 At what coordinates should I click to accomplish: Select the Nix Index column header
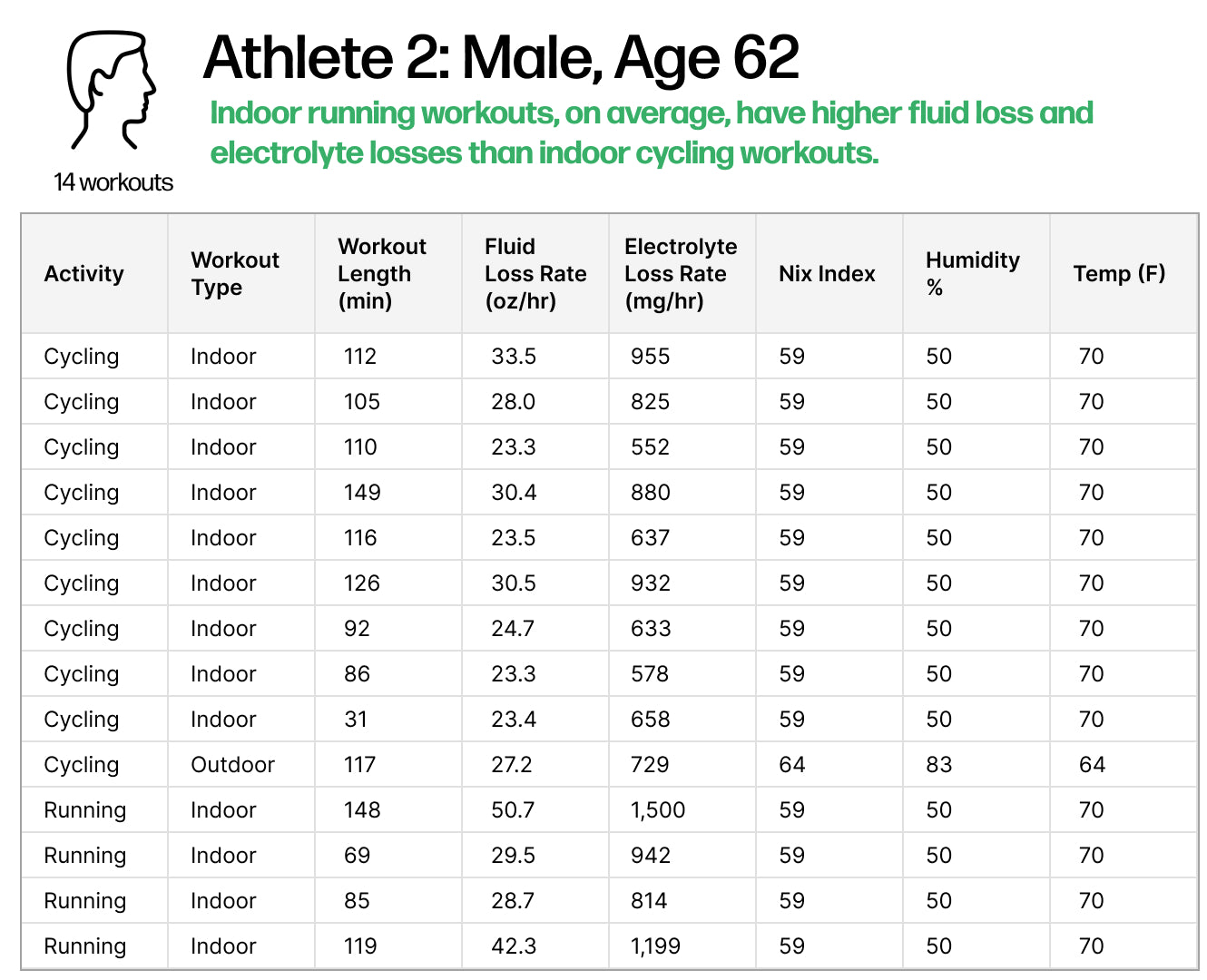(827, 274)
